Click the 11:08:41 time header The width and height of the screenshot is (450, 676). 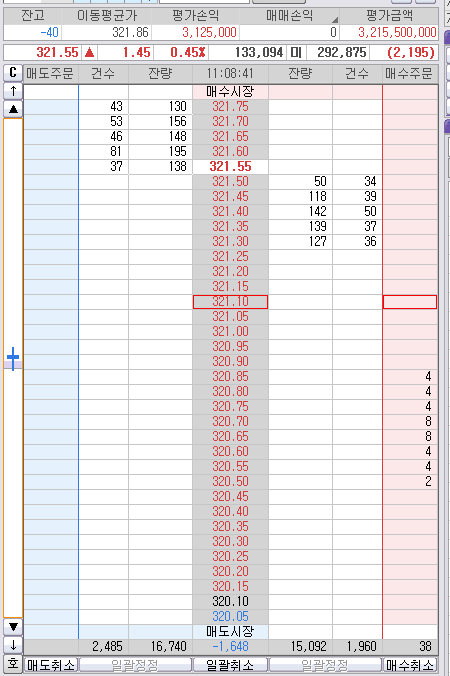[x=230, y=74]
